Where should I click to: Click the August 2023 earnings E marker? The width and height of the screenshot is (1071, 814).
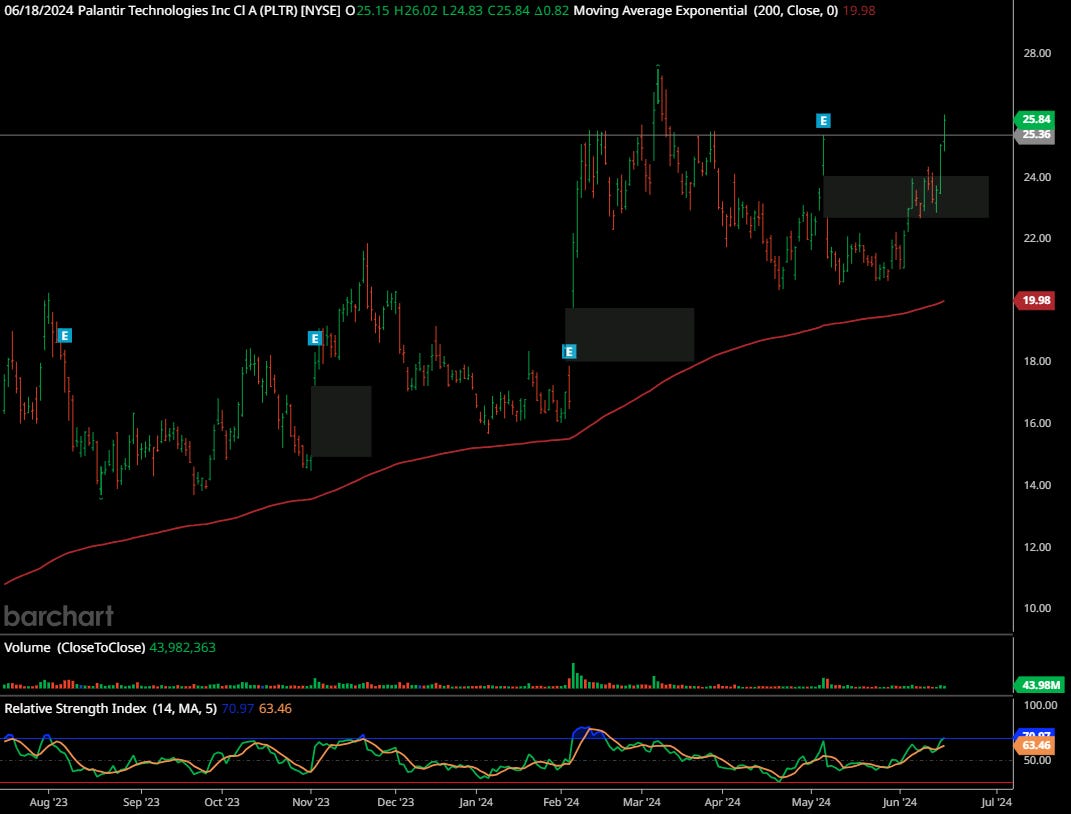[64, 335]
